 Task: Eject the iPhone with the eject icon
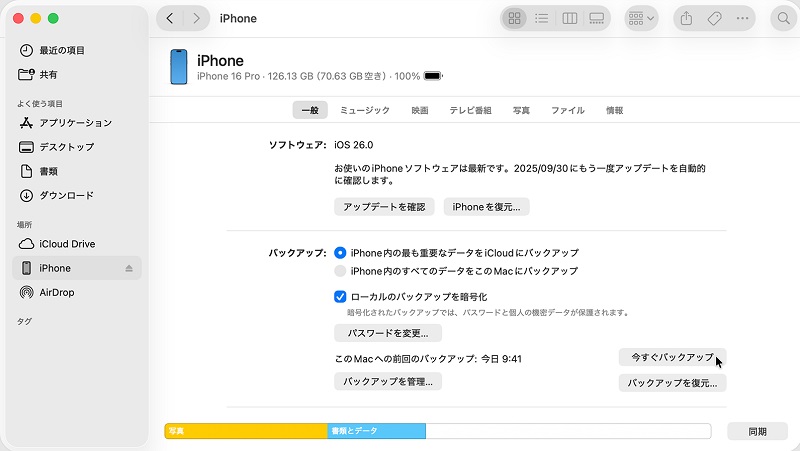tap(129, 268)
